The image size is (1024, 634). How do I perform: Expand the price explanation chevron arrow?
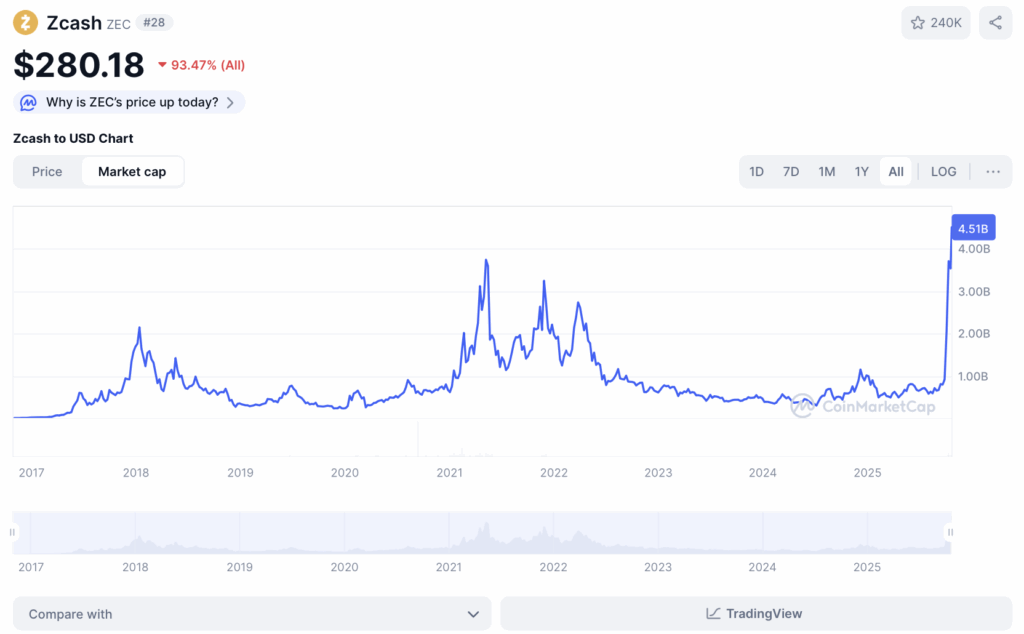point(230,103)
